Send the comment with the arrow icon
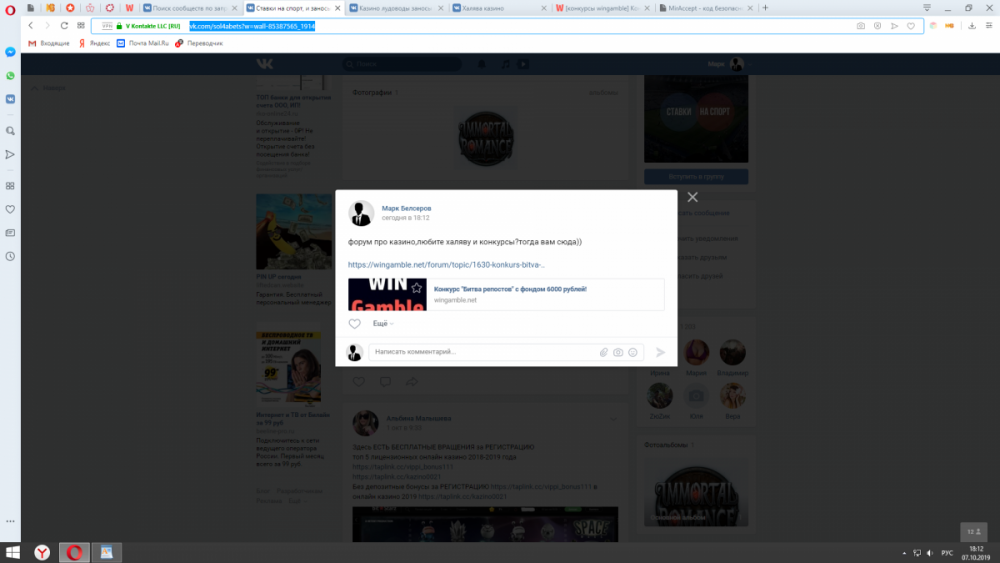 click(661, 352)
